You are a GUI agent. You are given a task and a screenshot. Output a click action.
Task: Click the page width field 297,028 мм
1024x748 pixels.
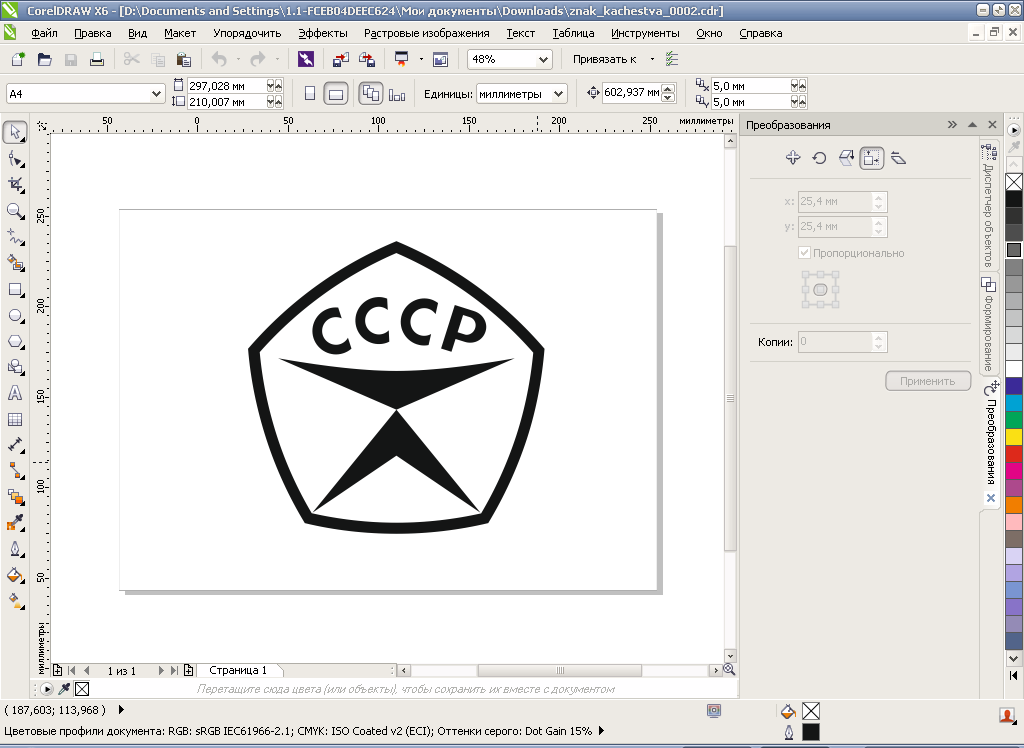click(227, 86)
